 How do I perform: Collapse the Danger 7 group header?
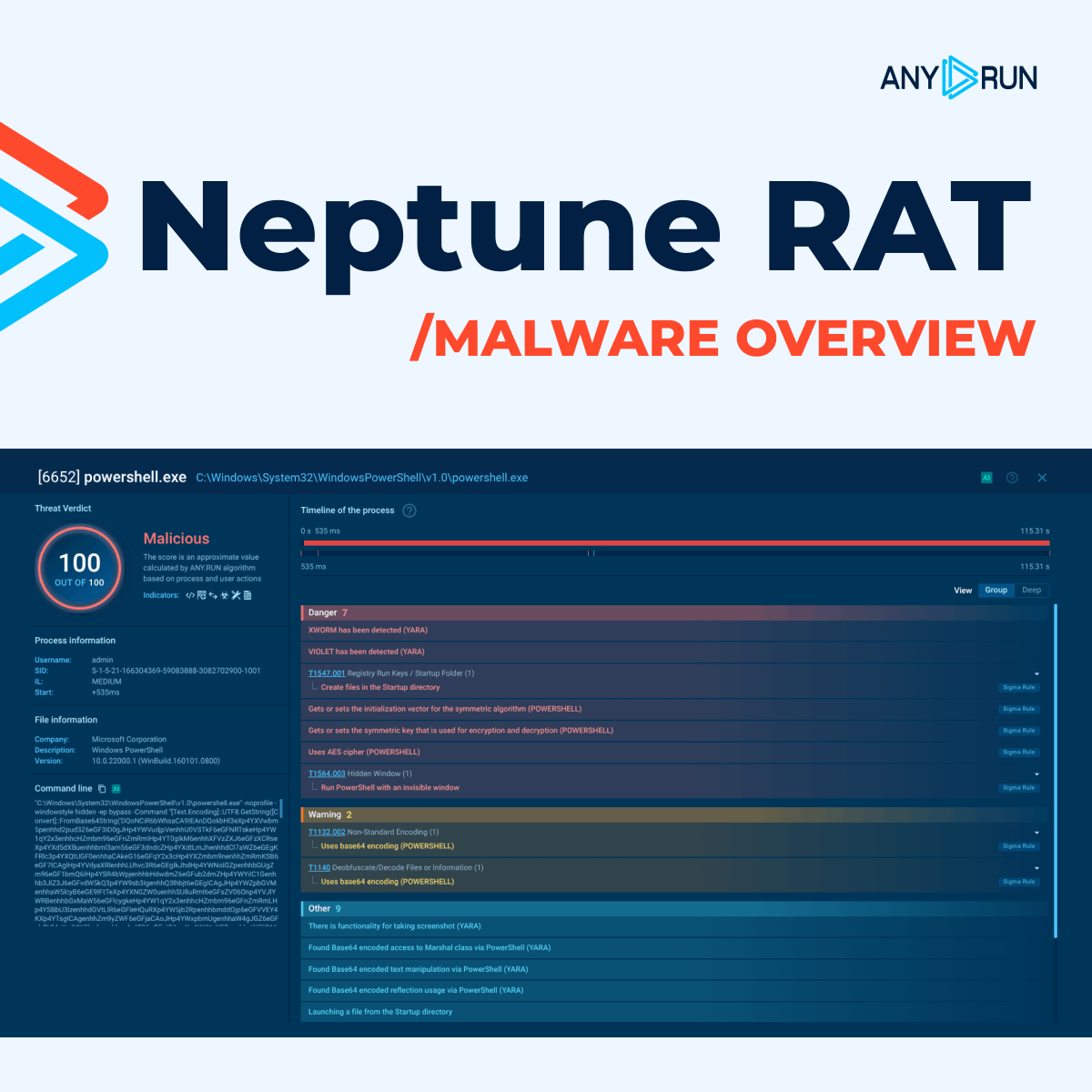pyautogui.click(x=676, y=612)
